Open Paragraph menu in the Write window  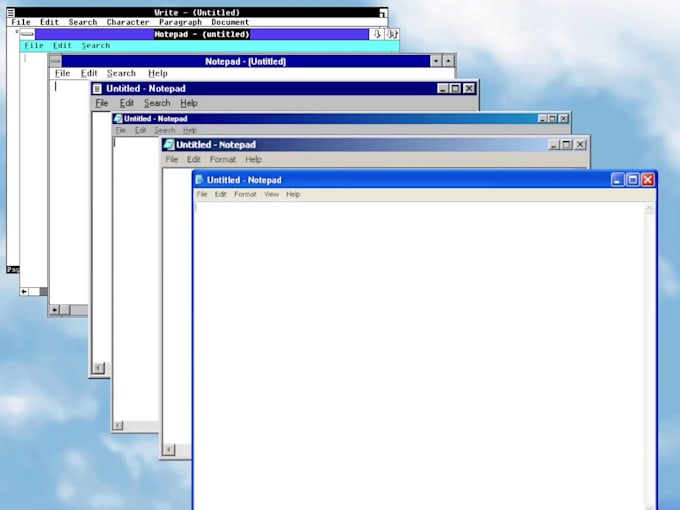pos(180,22)
